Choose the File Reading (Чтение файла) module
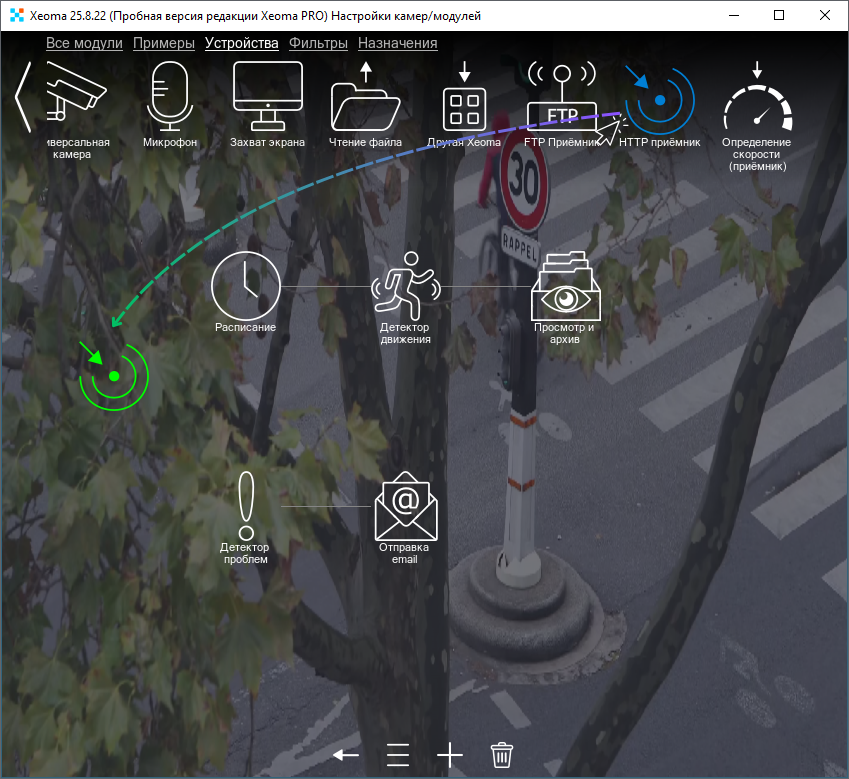849x779 pixels. click(x=365, y=98)
